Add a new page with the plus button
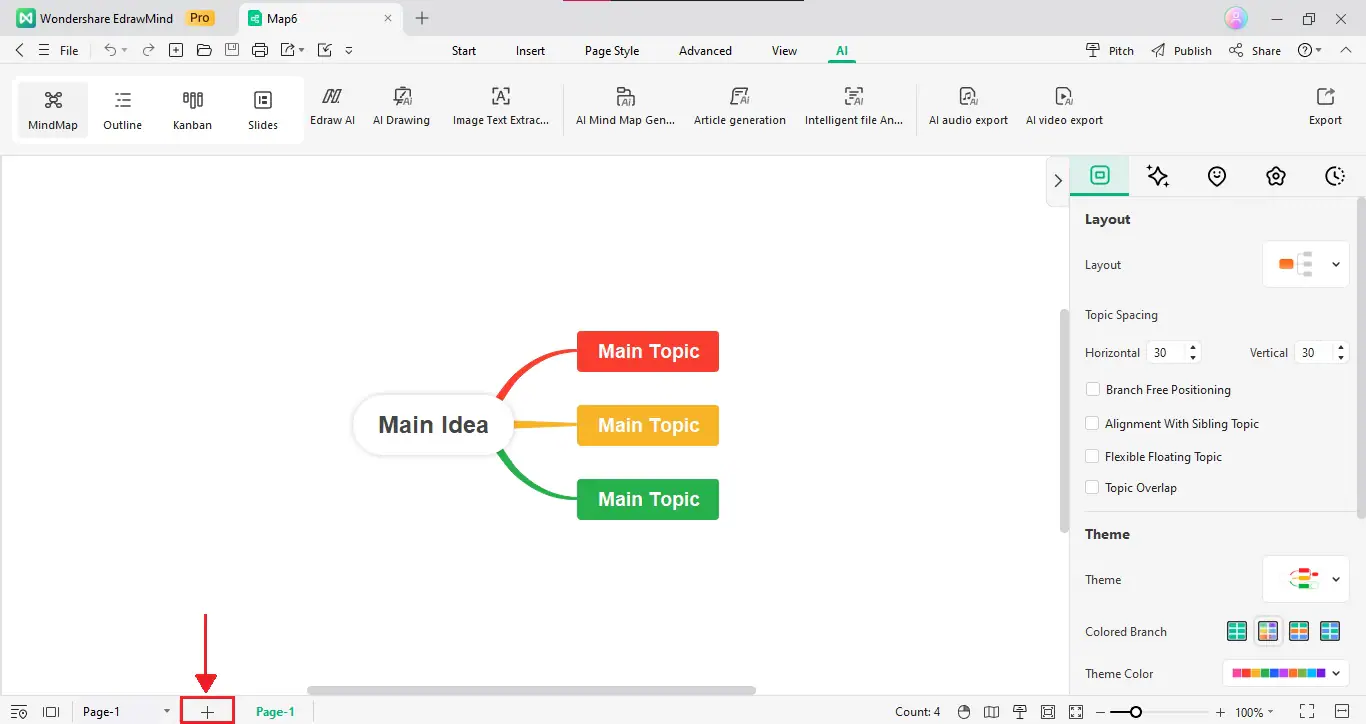The height and width of the screenshot is (724, 1366). [207, 712]
